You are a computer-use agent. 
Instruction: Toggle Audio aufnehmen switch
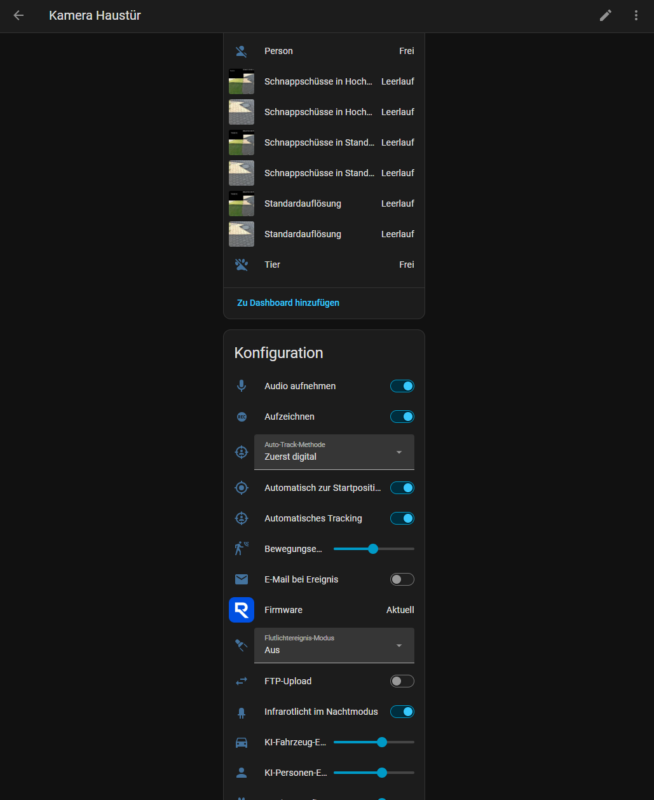coord(402,386)
